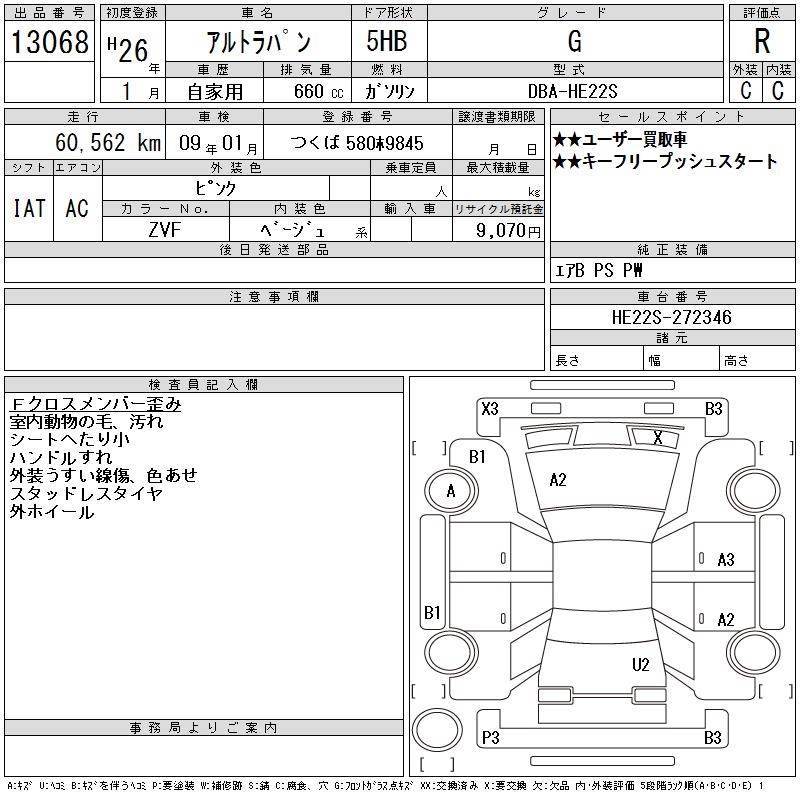The image size is (800, 800).
Task: Click the X3 damage mark on front bumper
Action: pyautogui.click(x=490, y=408)
